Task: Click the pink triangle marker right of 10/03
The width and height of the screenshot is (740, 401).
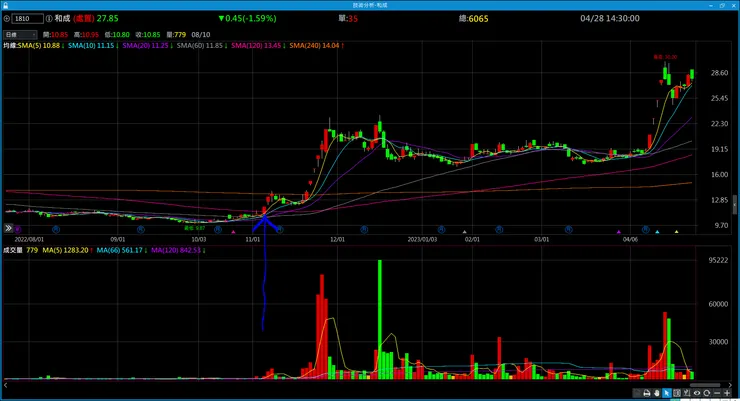Action: (x=233, y=232)
